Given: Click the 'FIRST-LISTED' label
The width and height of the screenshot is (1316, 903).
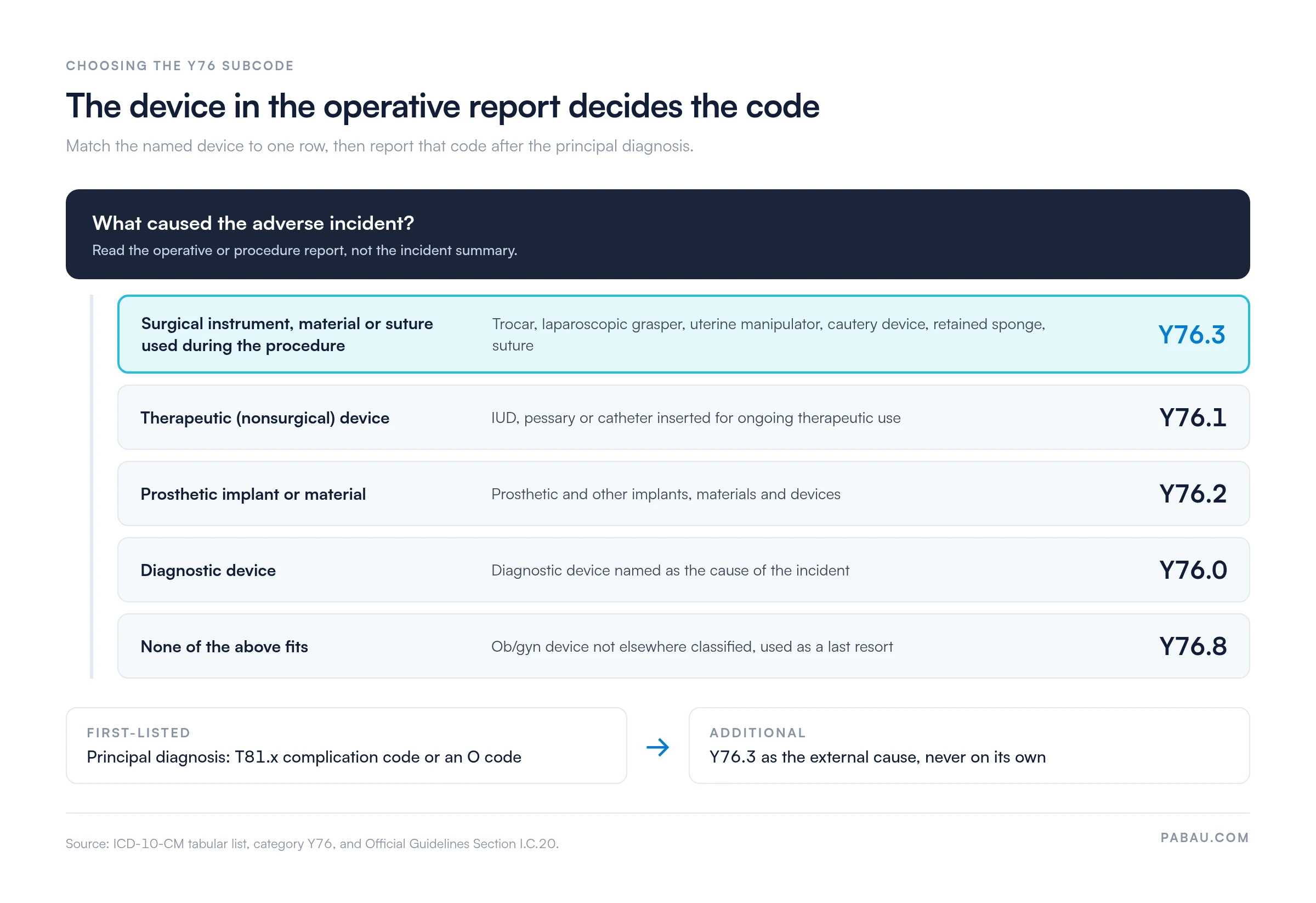Looking at the screenshot, I should pyautogui.click(x=138, y=733).
